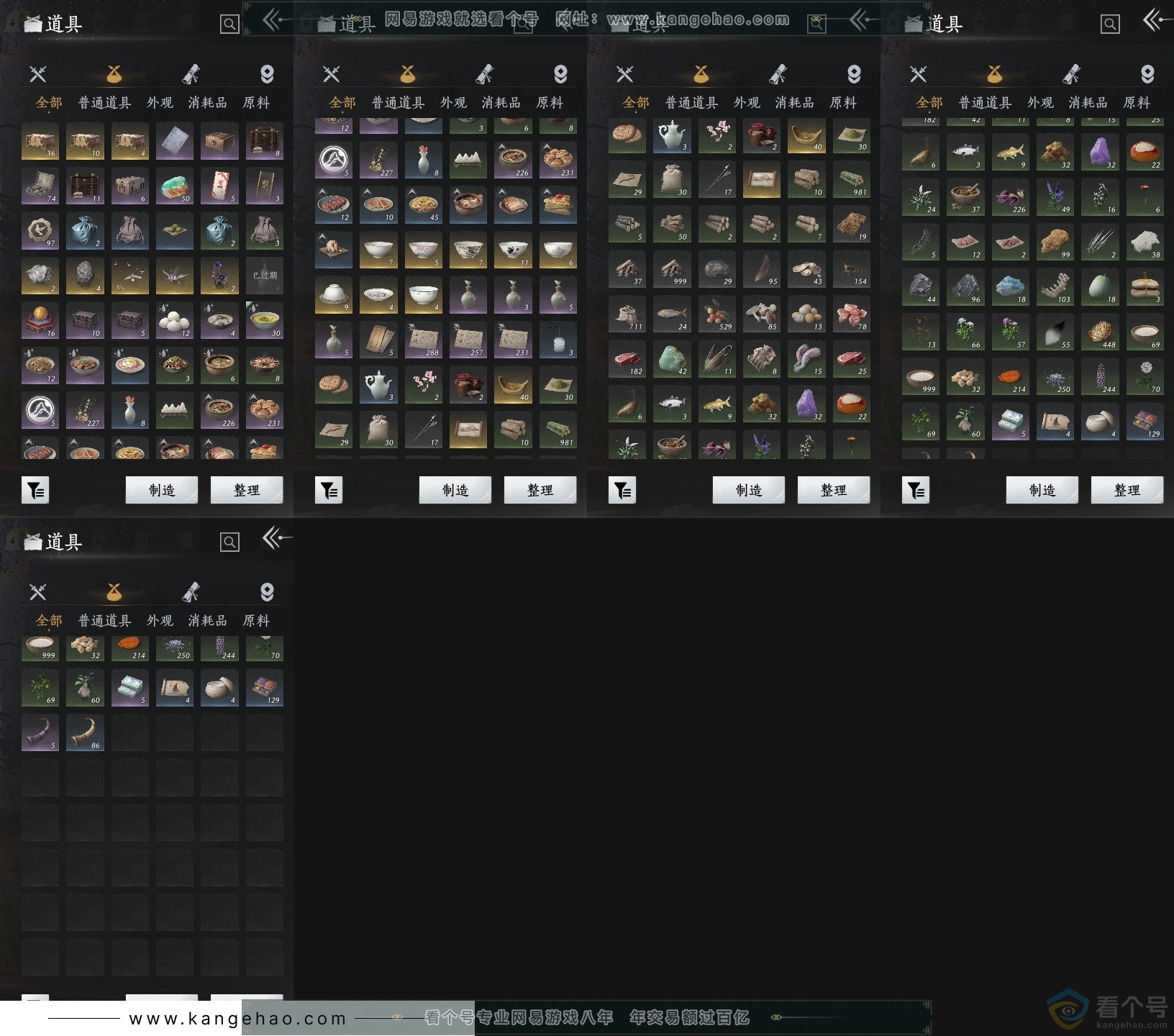Select the dark ore item count 96
Viewport: 1174px width, 1036px height.
(x=966, y=287)
